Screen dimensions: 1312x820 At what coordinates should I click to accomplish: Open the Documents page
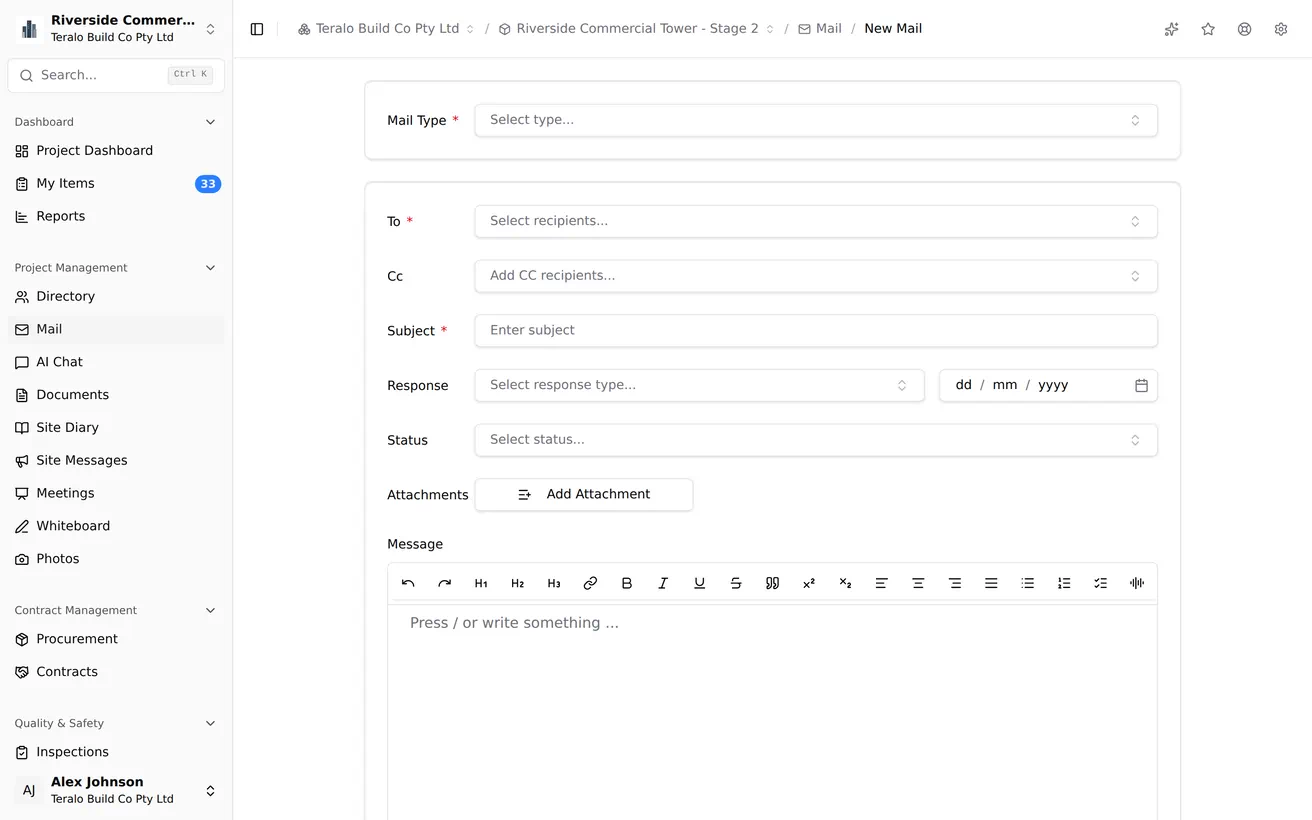pos(116,395)
